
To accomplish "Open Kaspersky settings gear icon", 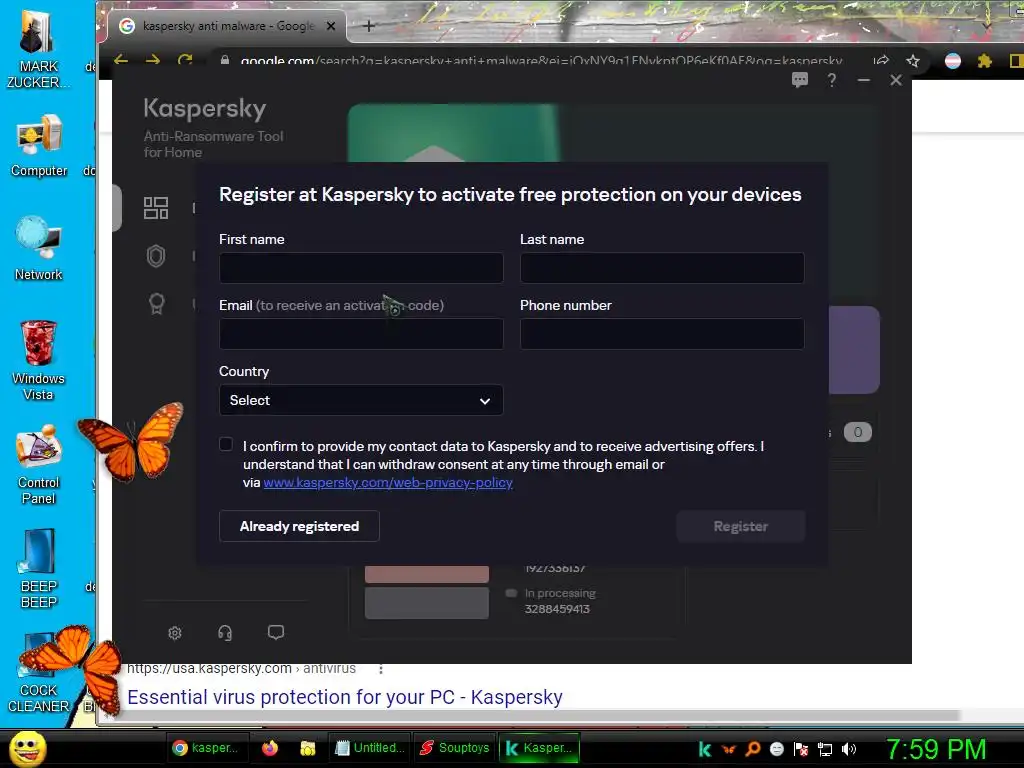I will (x=174, y=633).
